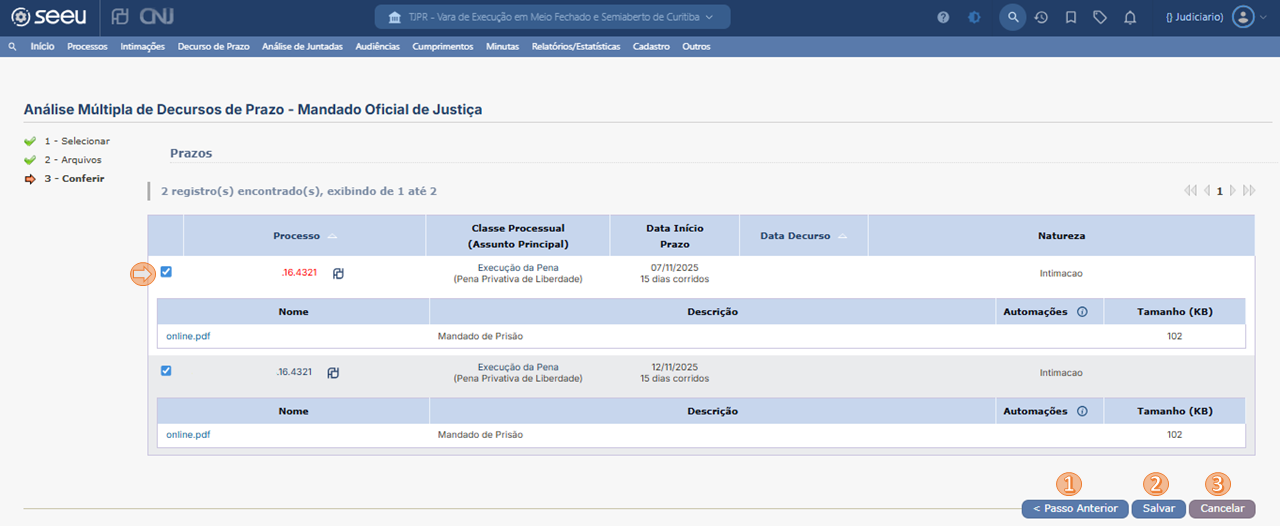The height and width of the screenshot is (526, 1280).
Task: Open second process number .16.4321
Action: [294, 372]
